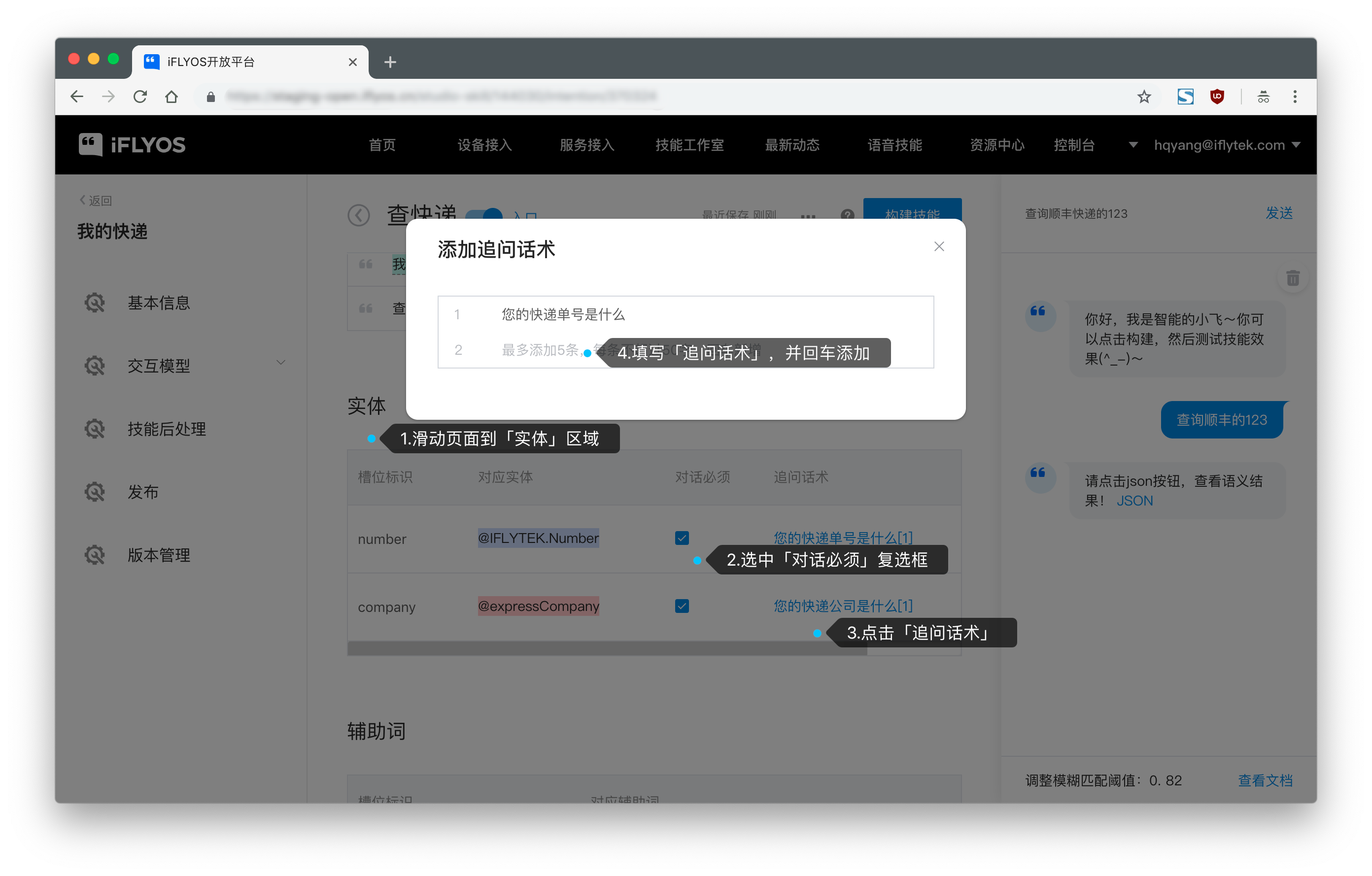Click the circular back arrow beside 查快递
1372x876 pixels.
tap(358, 215)
